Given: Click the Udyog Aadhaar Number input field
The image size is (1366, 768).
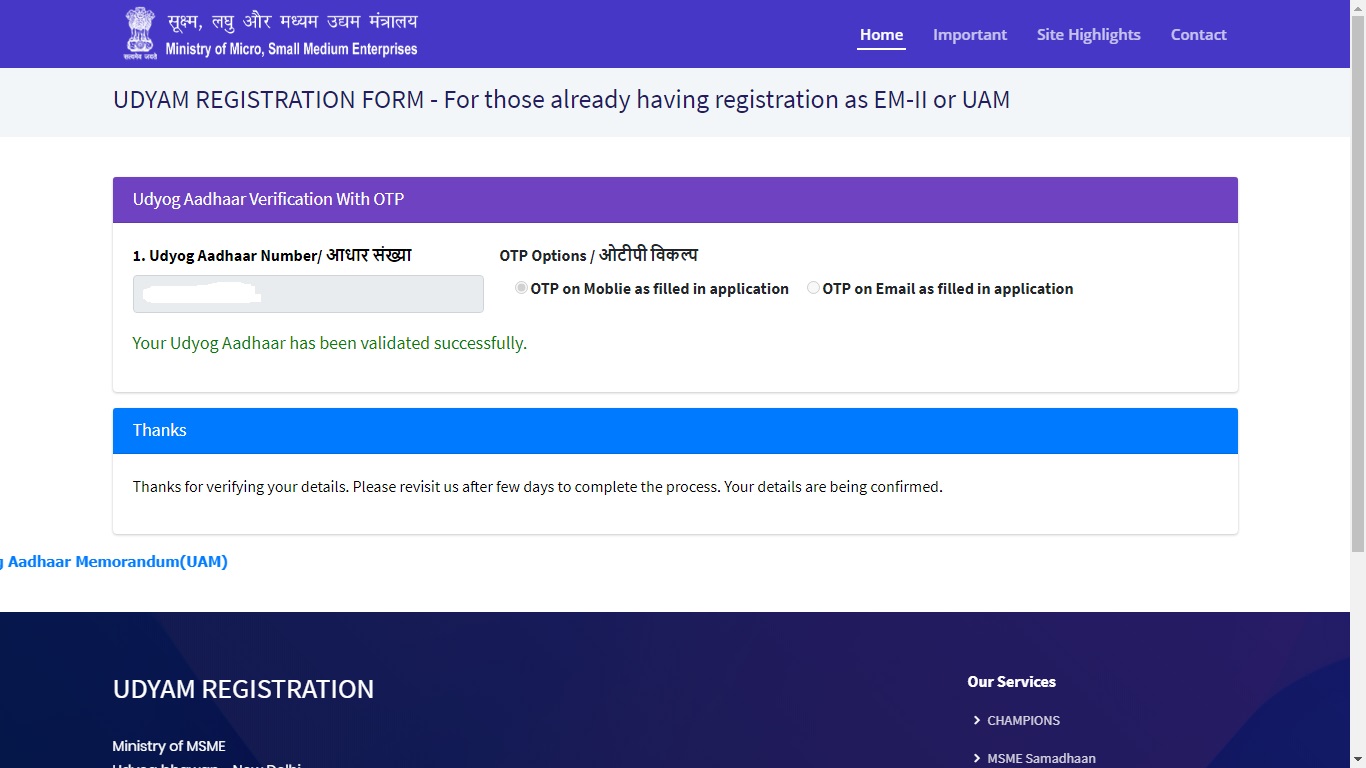Looking at the screenshot, I should (x=307, y=293).
